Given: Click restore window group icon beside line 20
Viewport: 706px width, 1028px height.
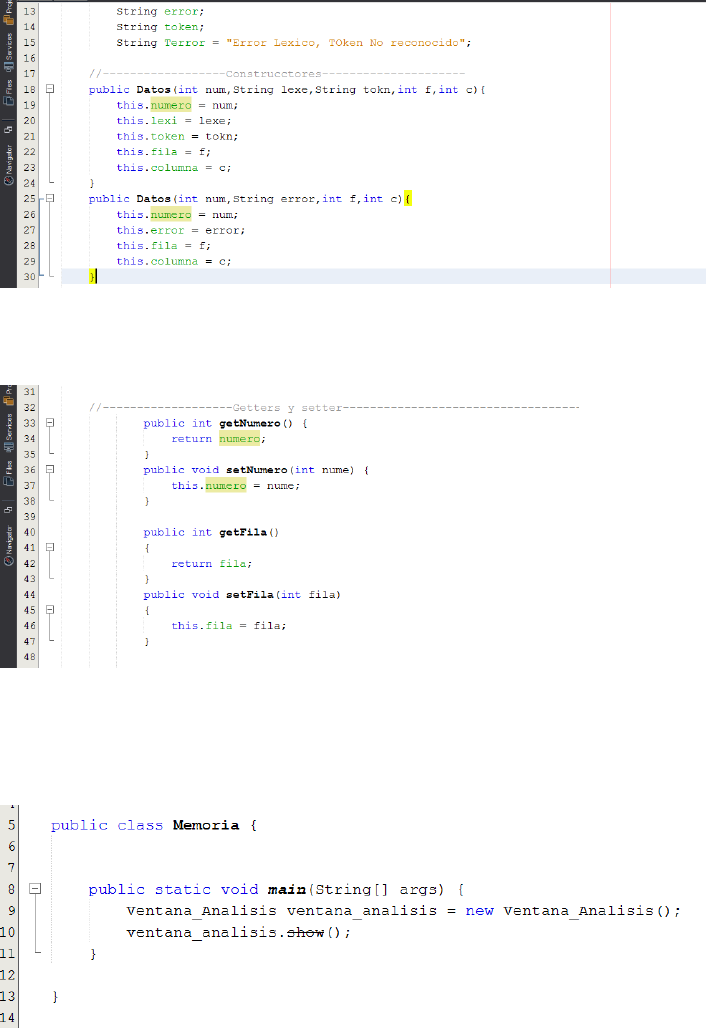Looking at the screenshot, I should click(9, 130).
